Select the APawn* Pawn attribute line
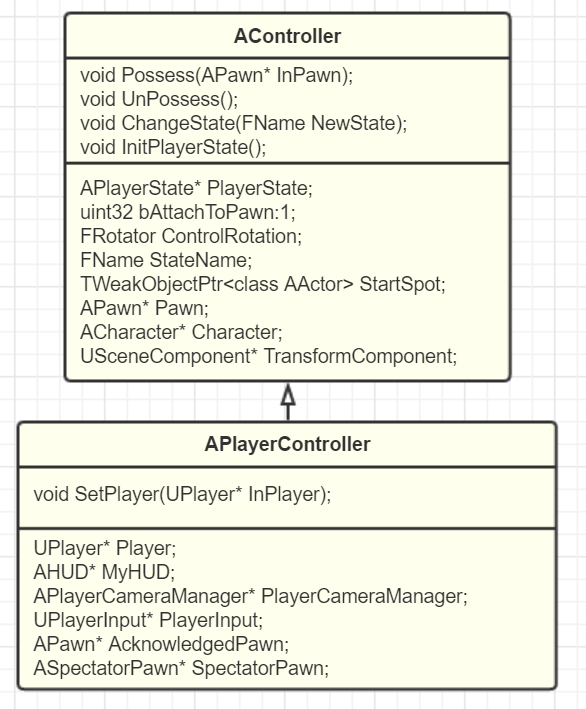The width and height of the screenshot is (586, 709). (x=144, y=308)
